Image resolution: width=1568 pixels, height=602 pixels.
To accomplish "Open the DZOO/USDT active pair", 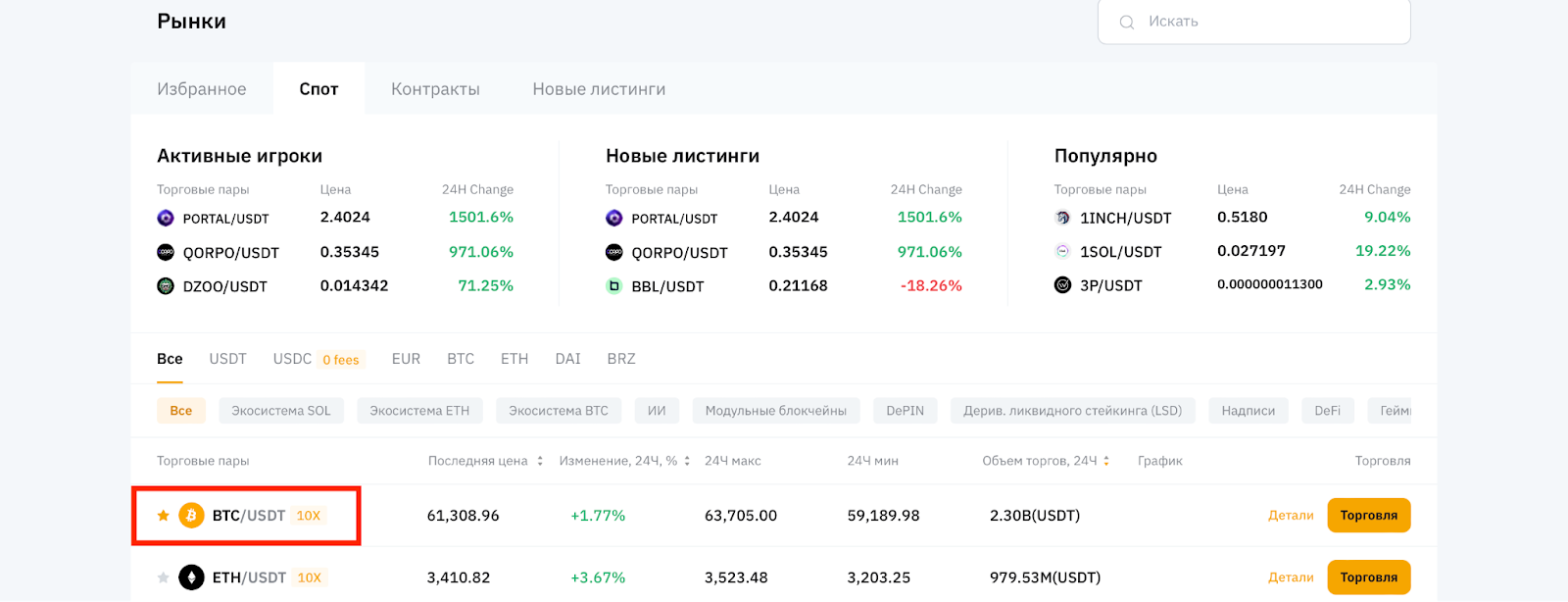I will (225, 286).
